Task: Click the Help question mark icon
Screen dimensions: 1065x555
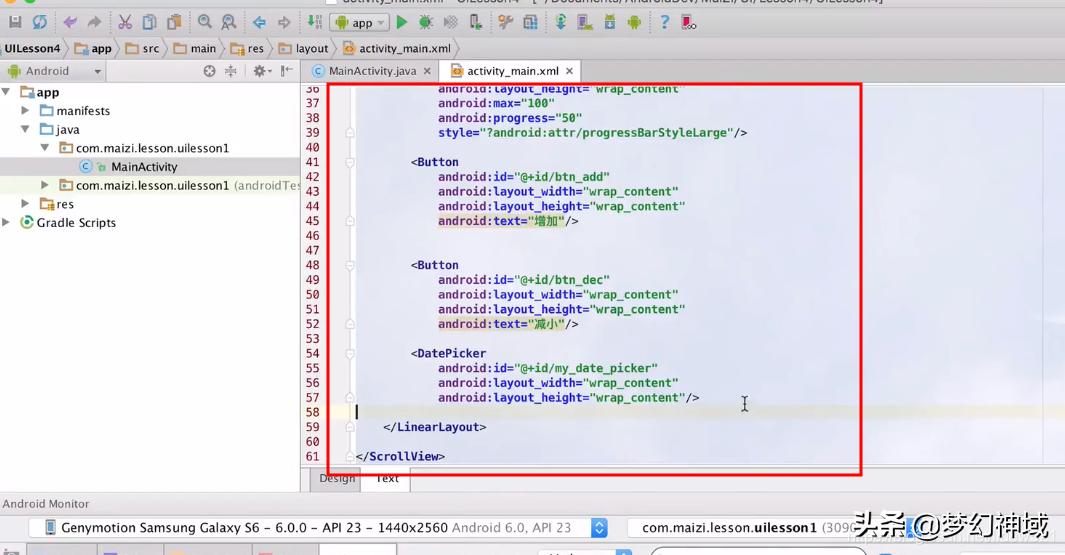Action: (664, 21)
